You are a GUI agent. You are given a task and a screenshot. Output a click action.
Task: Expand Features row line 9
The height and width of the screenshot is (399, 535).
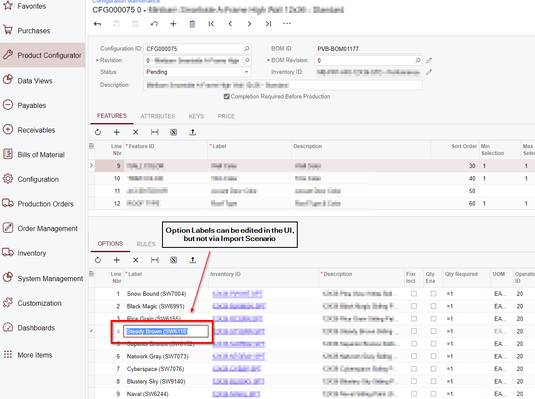click(91, 166)
